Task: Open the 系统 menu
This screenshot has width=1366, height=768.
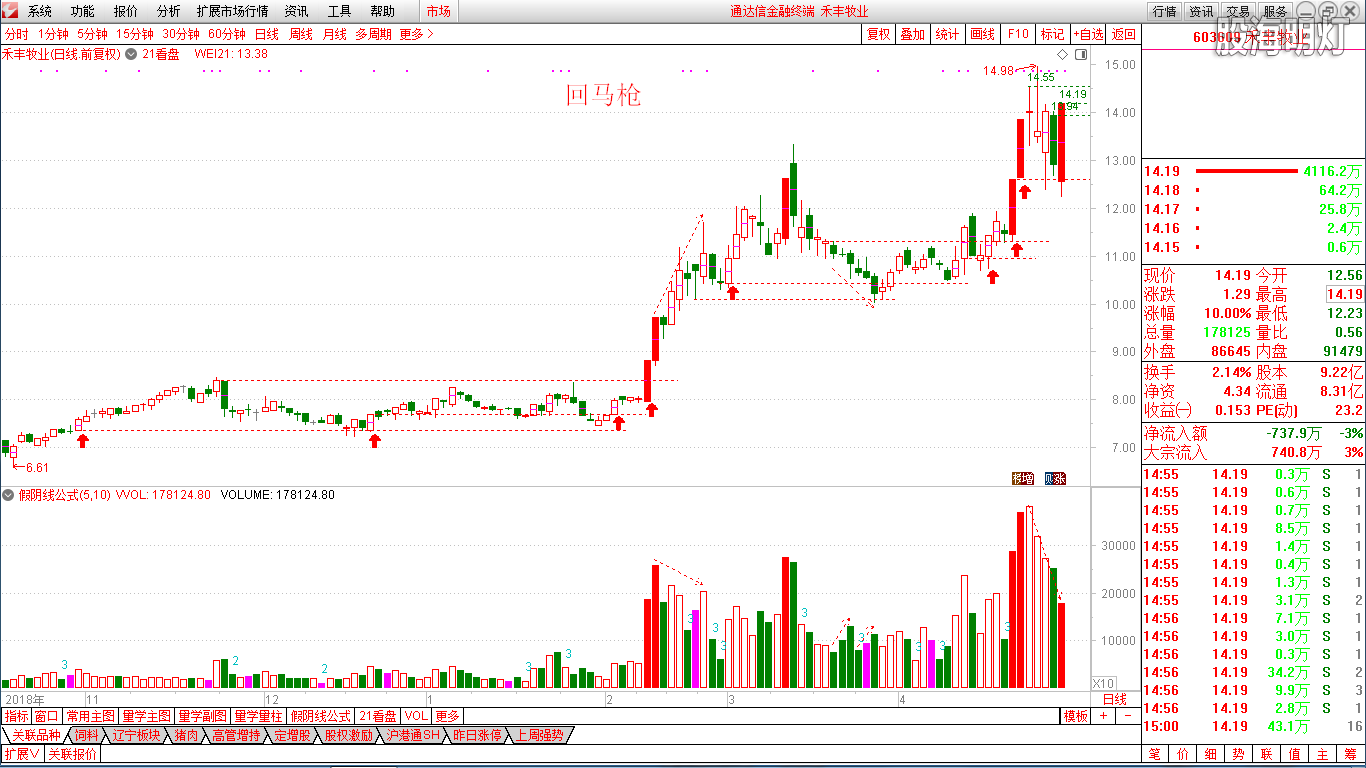Action: 40,11
